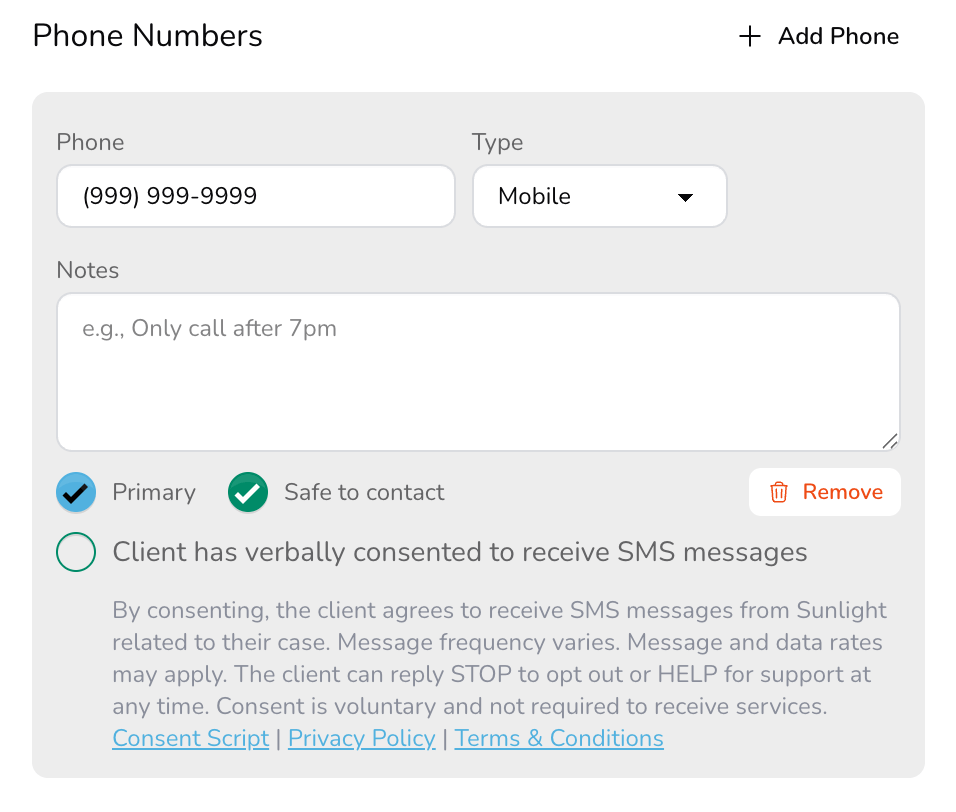956x812 pixels.
Task: Collapse the Mobile type selector
Action: pos(599,196)
